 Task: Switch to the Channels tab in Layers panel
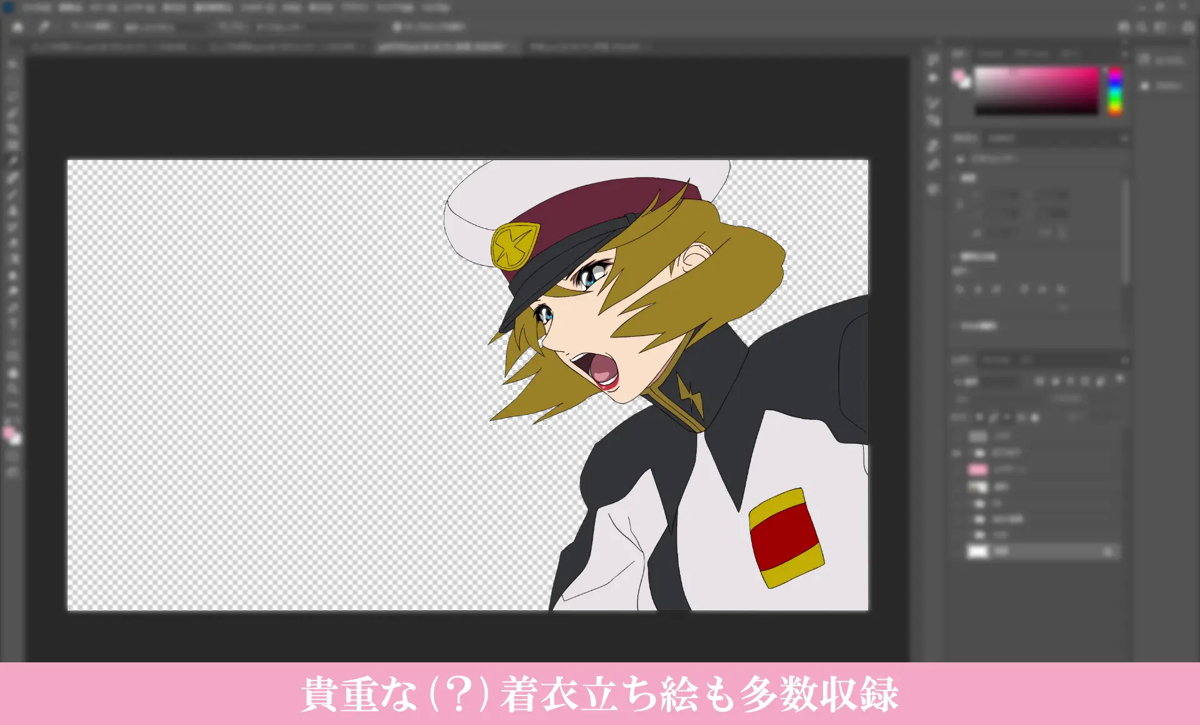pos(996,359)
